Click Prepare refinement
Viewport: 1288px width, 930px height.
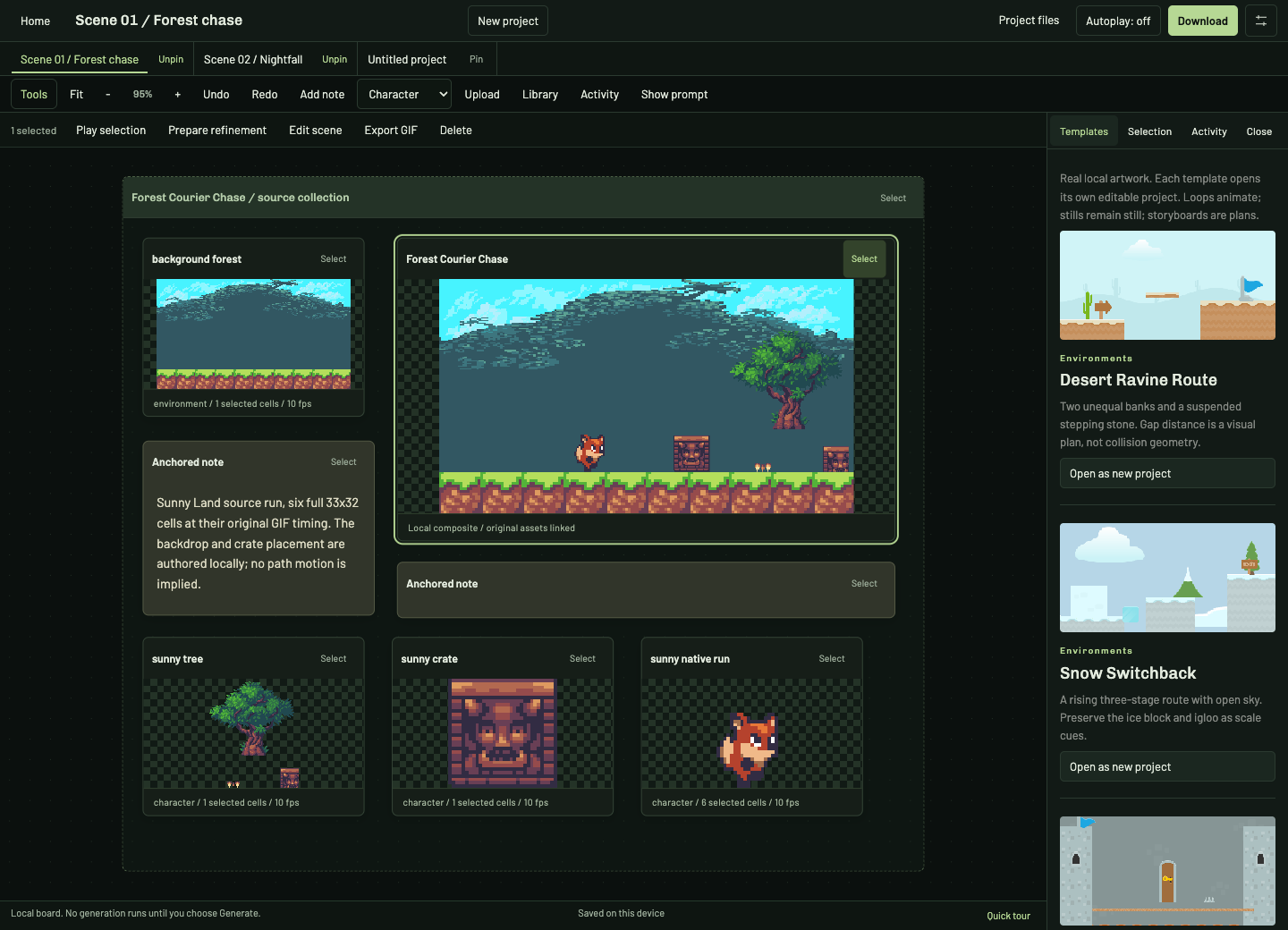tap(217, 130)
